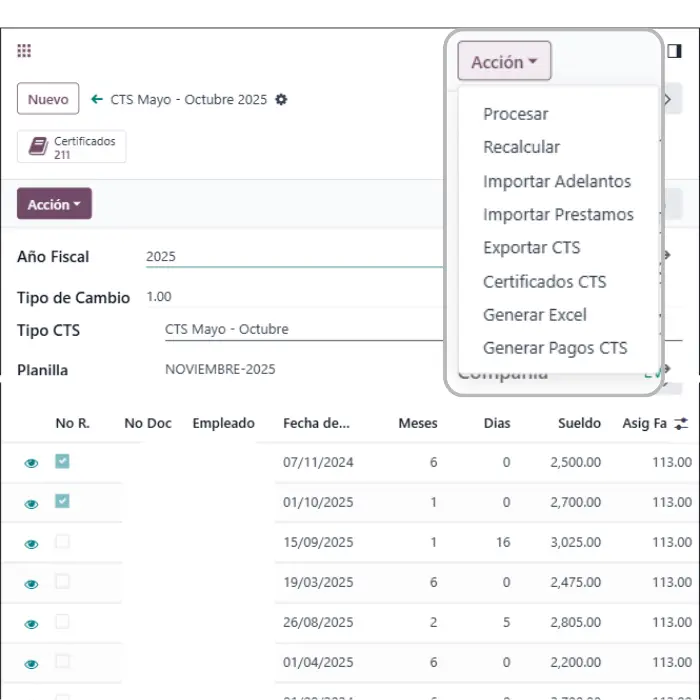Choose Generar Excel menu option

pos(534,315)
